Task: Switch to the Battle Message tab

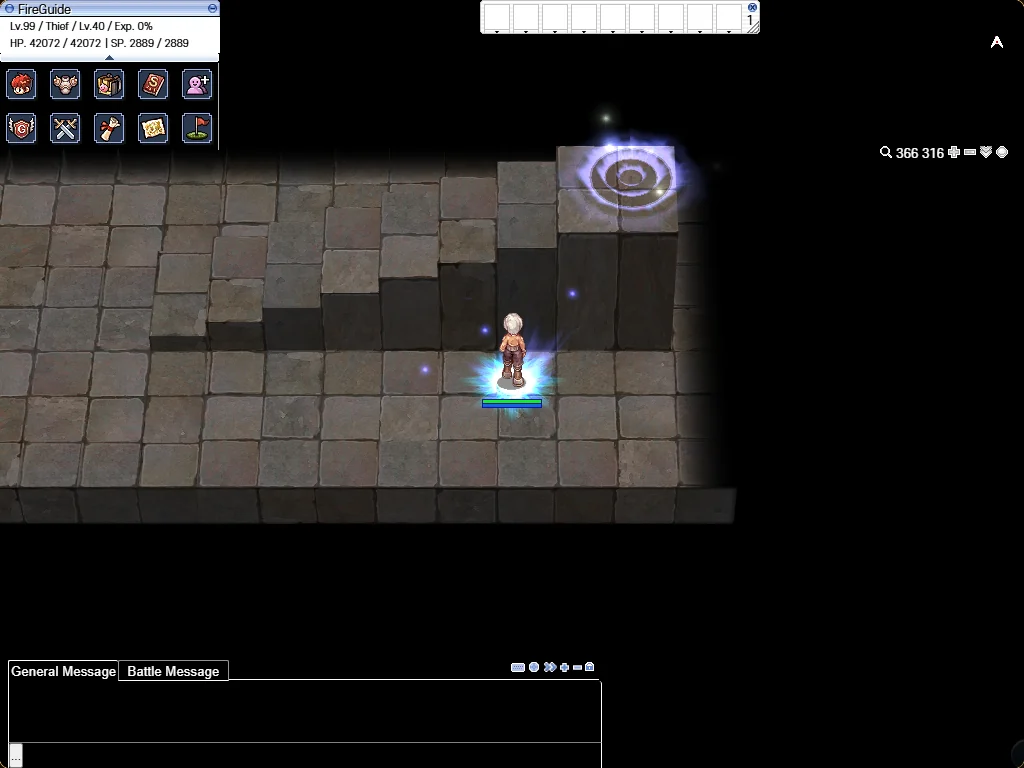Action: pyautogui.click(x=174, y=671)
